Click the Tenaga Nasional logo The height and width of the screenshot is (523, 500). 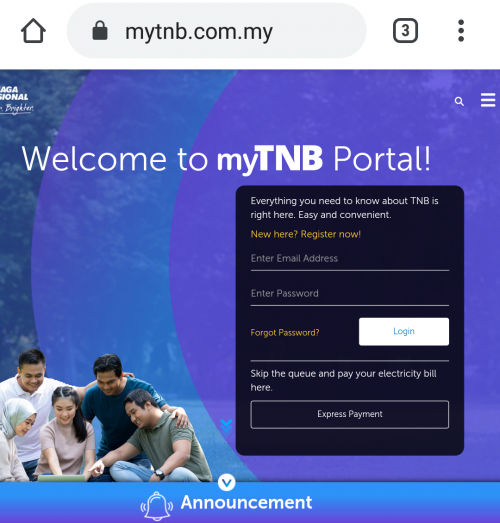pyautogui.click(x=17, y=100)
